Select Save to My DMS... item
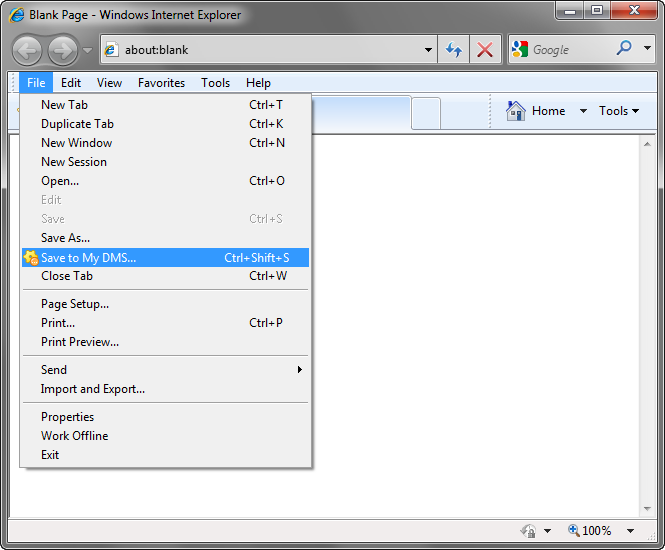This screenshot has height=550, width=665. (165, 257)
